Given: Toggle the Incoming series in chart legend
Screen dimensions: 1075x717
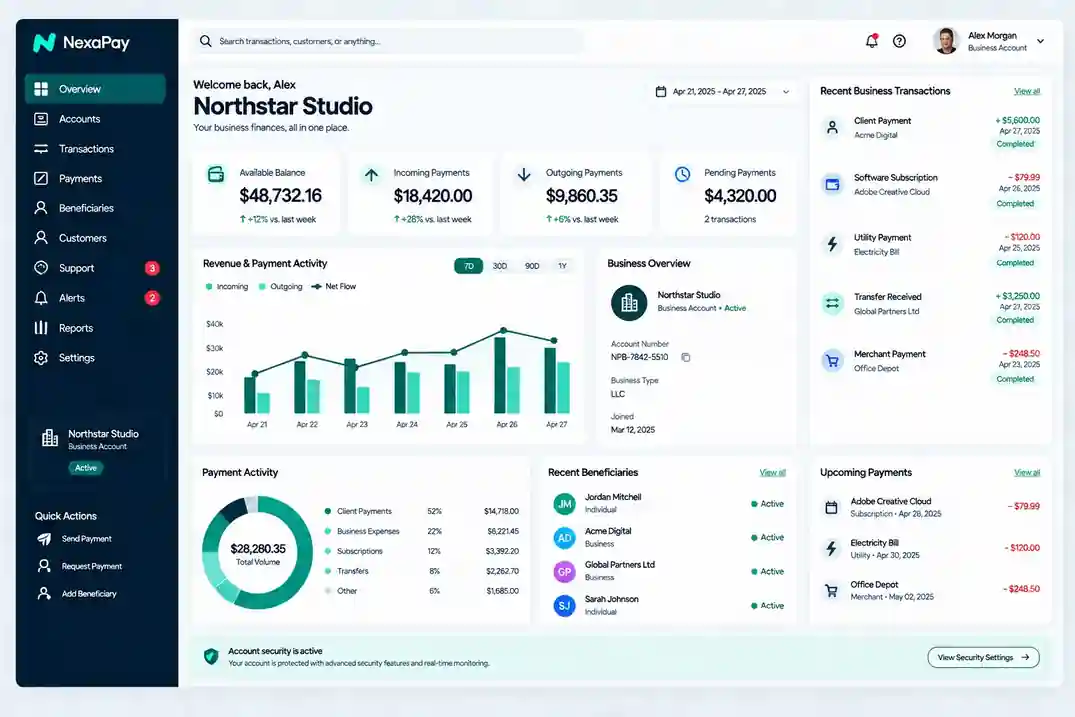Looking at the screenshot, I should tap(227, 287).
